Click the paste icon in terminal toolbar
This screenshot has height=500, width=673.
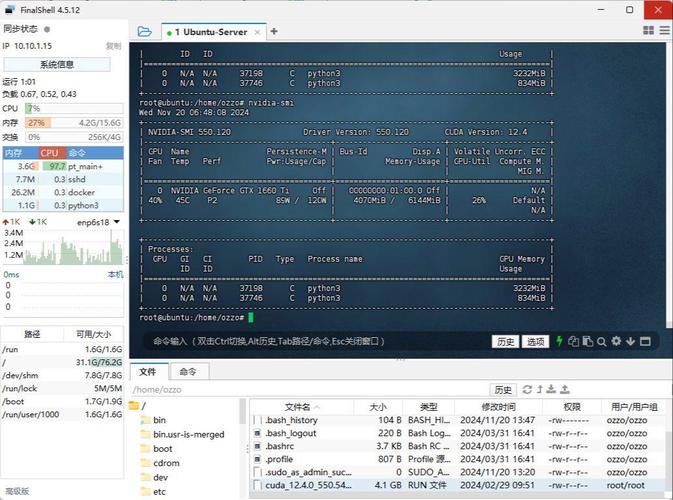(588, 341)
